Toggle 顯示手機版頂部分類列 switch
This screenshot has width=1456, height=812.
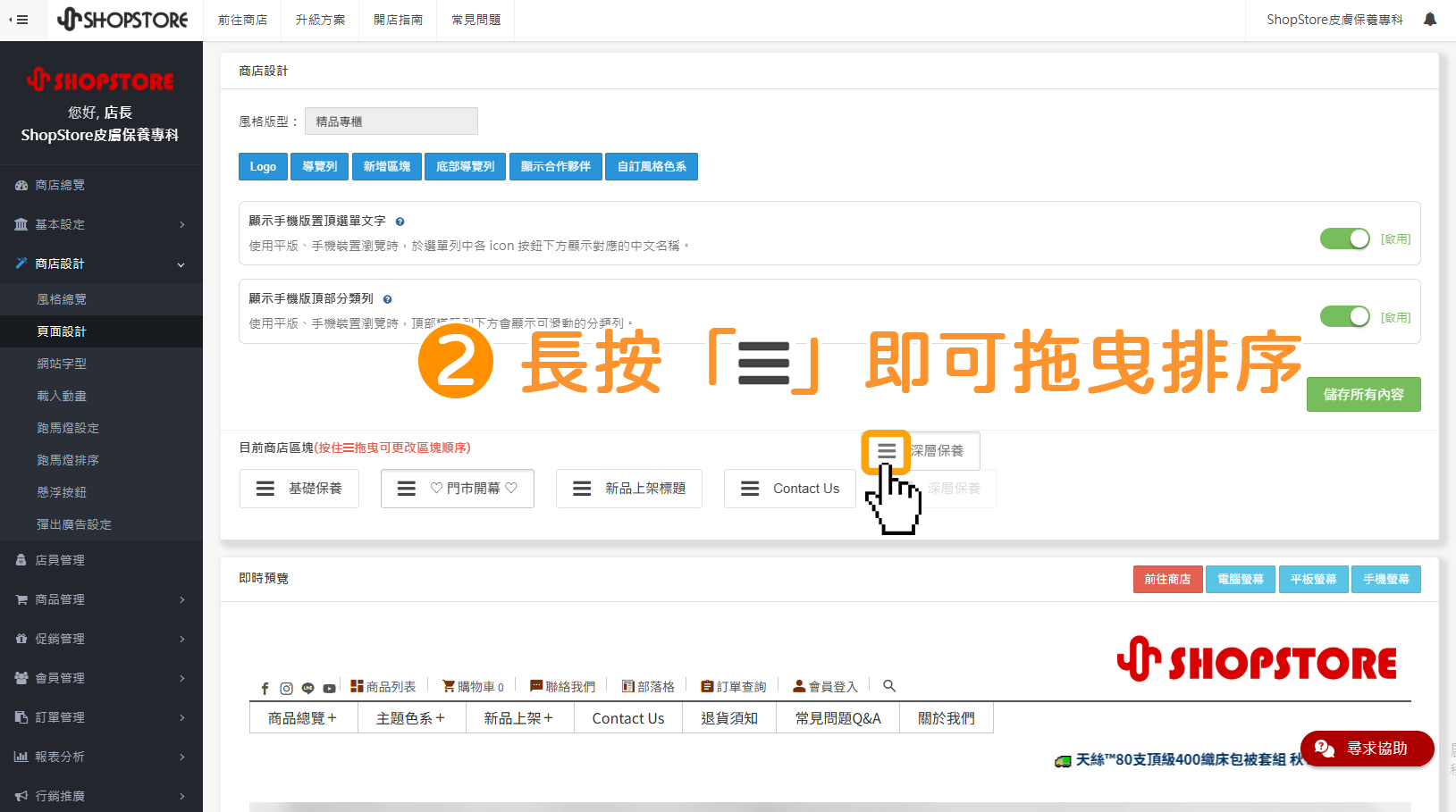1344,316
